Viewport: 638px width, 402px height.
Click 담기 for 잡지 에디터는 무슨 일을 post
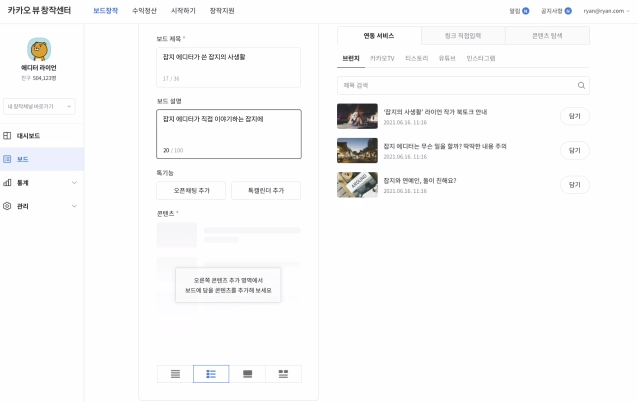575,151
